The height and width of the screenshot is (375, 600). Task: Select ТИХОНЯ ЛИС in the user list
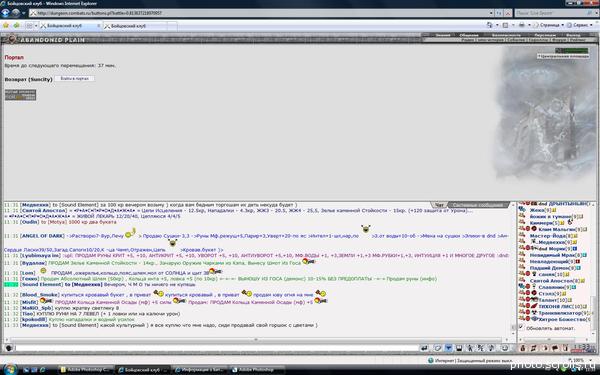click(556, 307)
